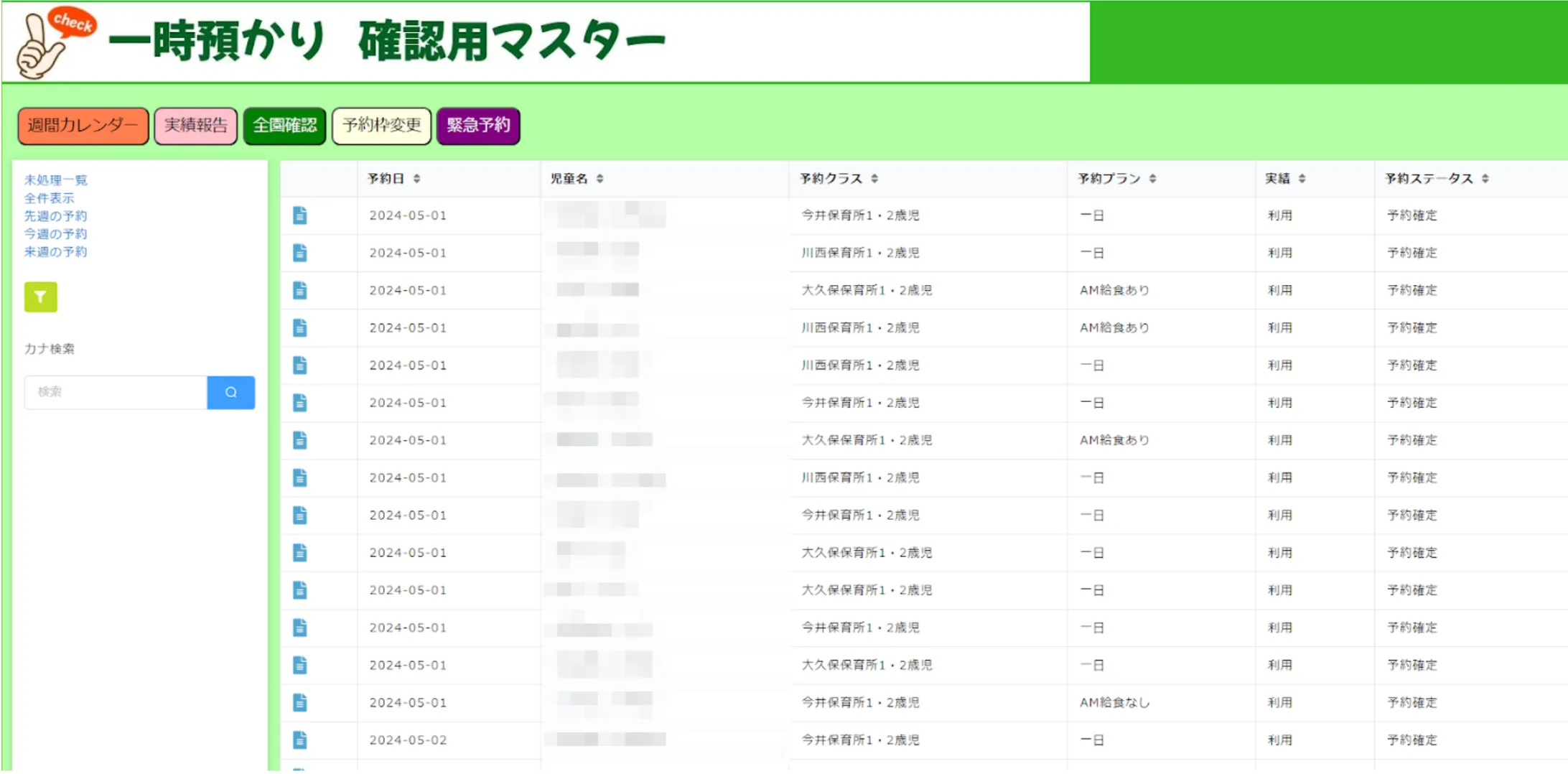Click the blue search magnifier button
The width and height of the screenshot is (1568, 774).
point(230,392)
